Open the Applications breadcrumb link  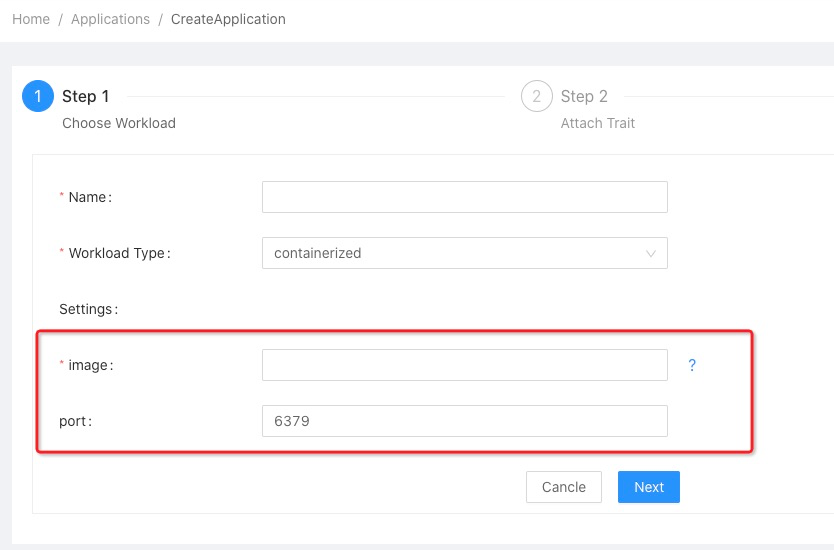click(x=111, y=19)
